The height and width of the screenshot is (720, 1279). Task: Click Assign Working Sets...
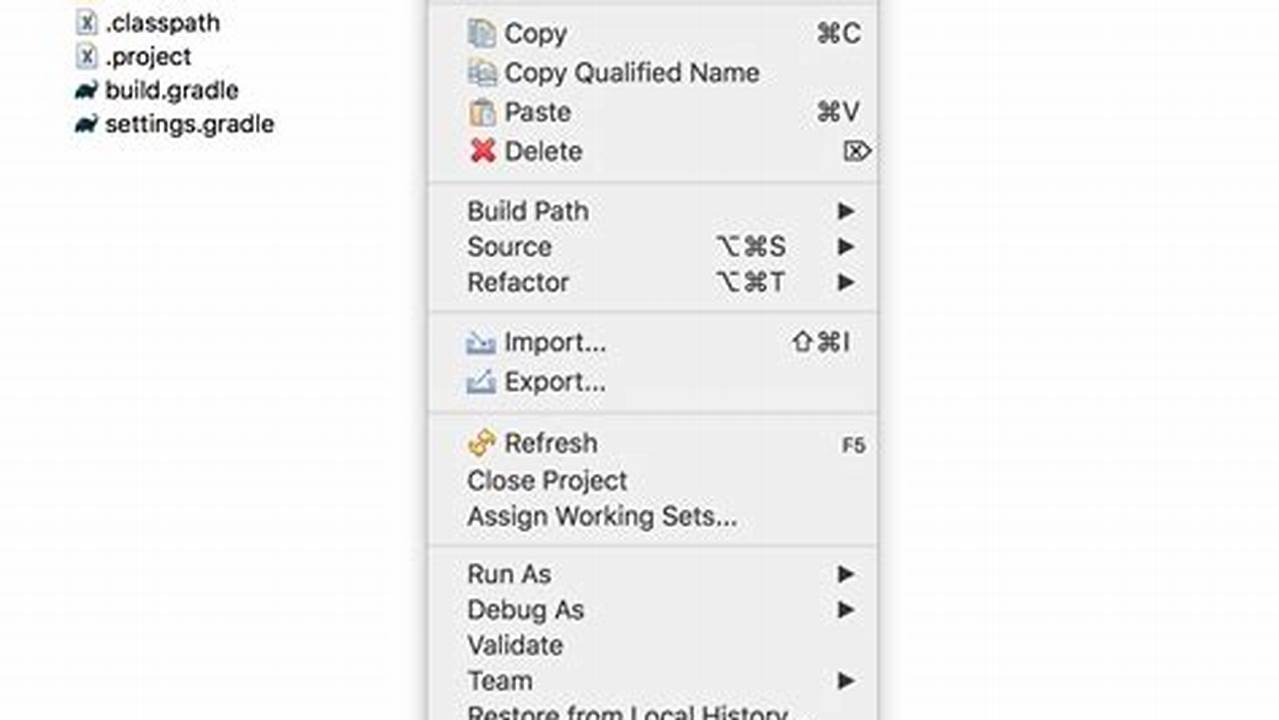601,516
